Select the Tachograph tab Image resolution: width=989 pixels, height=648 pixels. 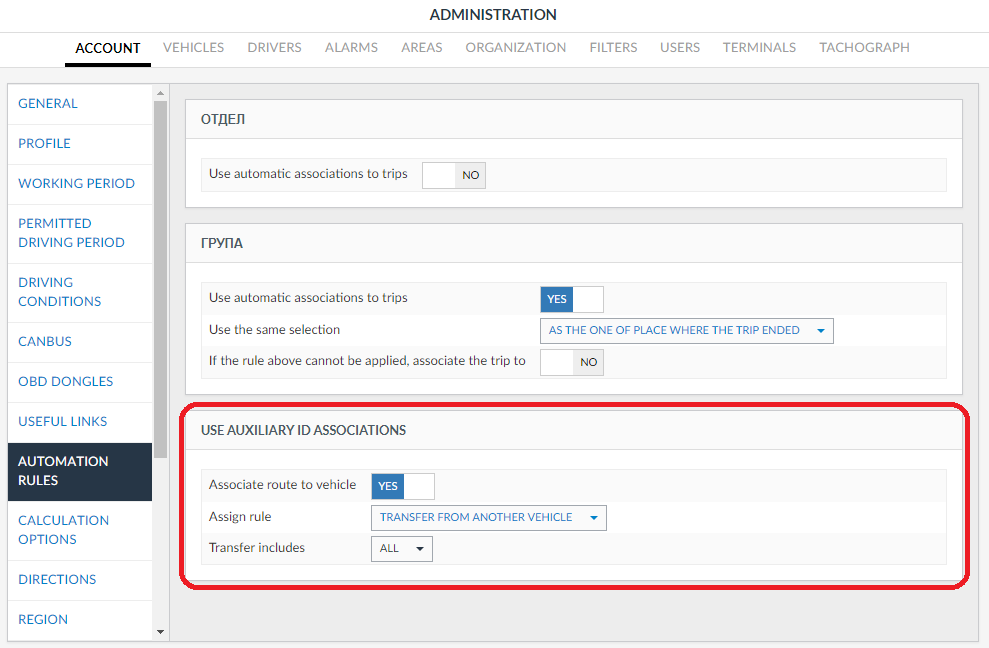(x=864, y=47)
